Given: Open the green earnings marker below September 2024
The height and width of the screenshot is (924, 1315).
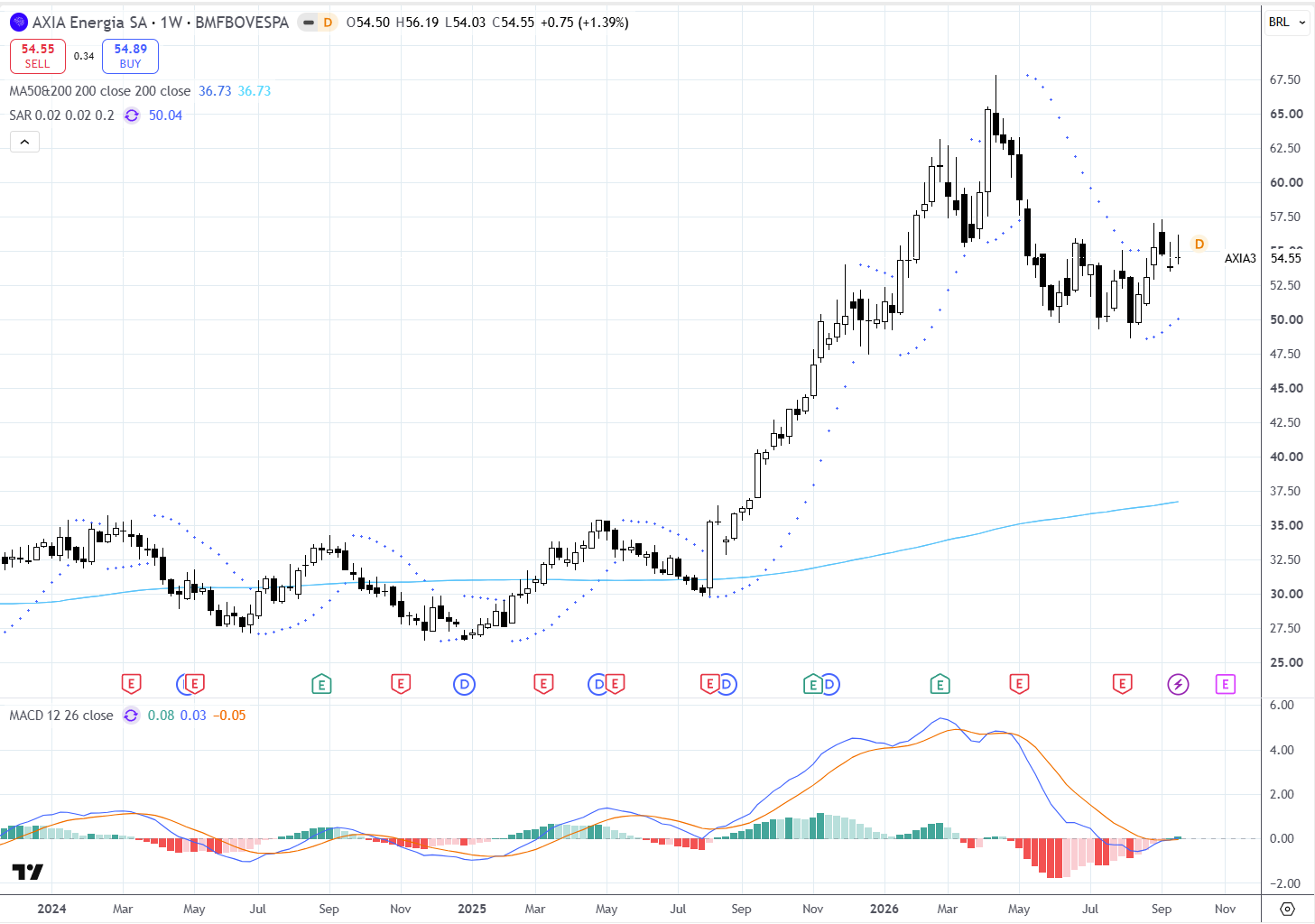Looking at the screenshot, I should point(321,684).
